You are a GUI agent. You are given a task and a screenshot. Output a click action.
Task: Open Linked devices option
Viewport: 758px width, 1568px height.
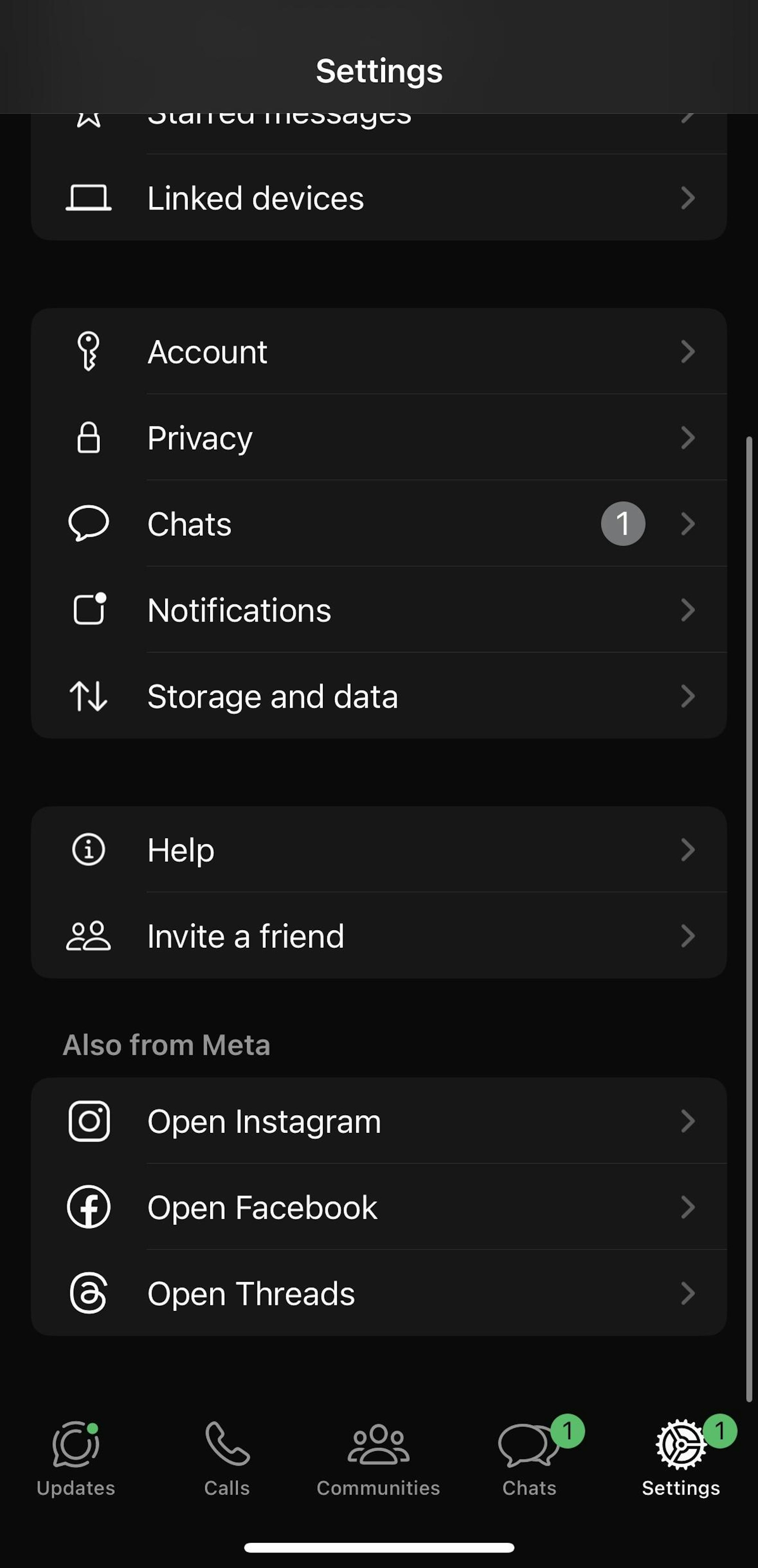click(x=377, y=198)
